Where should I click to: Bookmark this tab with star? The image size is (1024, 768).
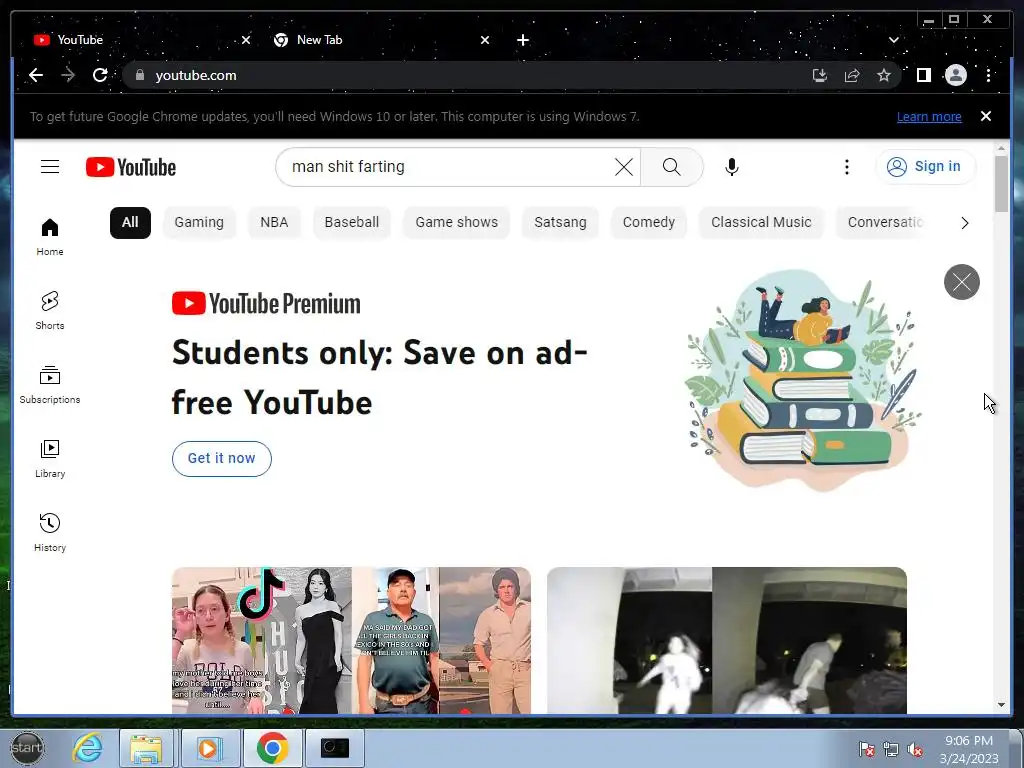884,75
